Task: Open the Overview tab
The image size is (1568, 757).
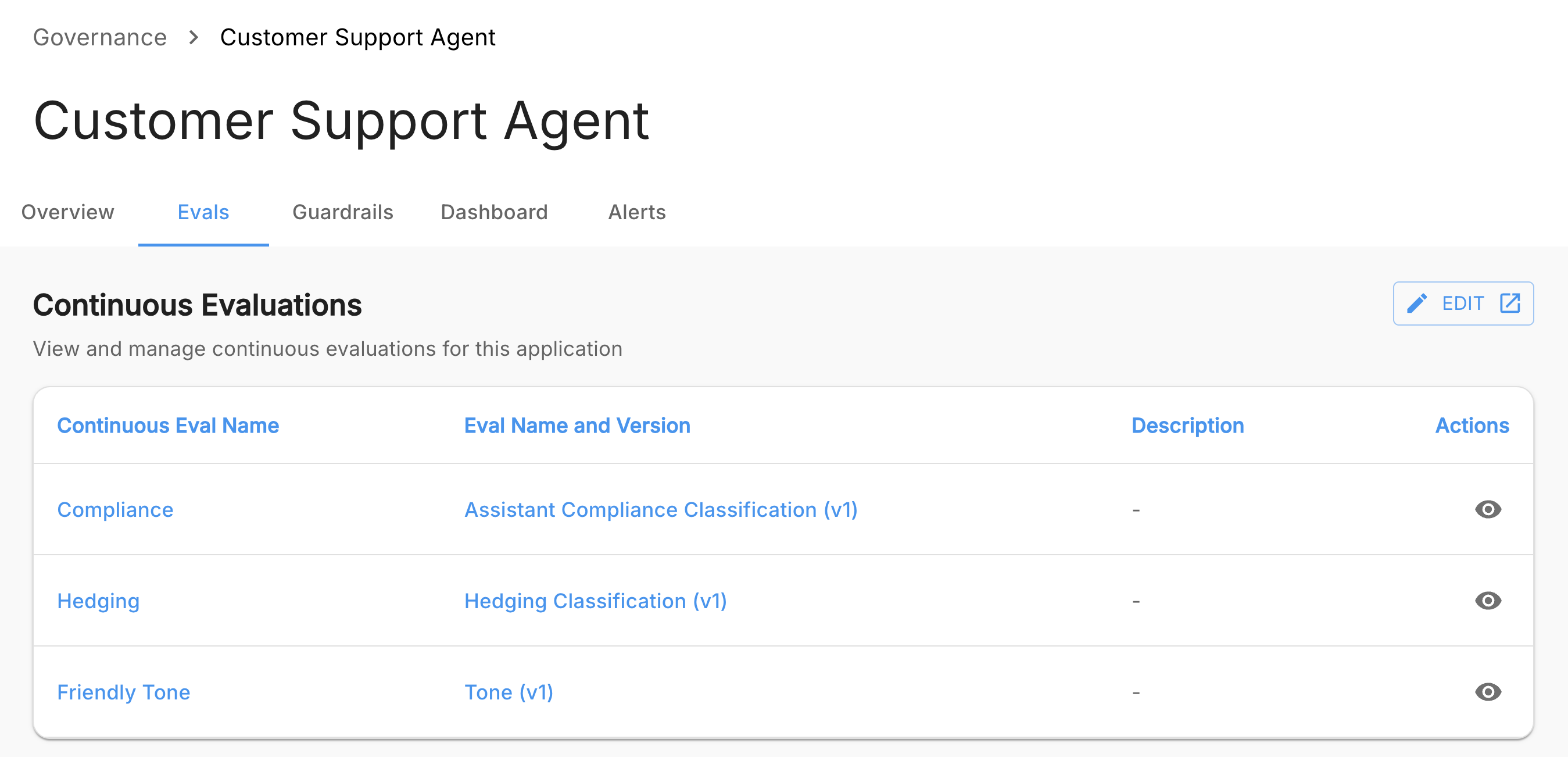Action: coord(67,212)
